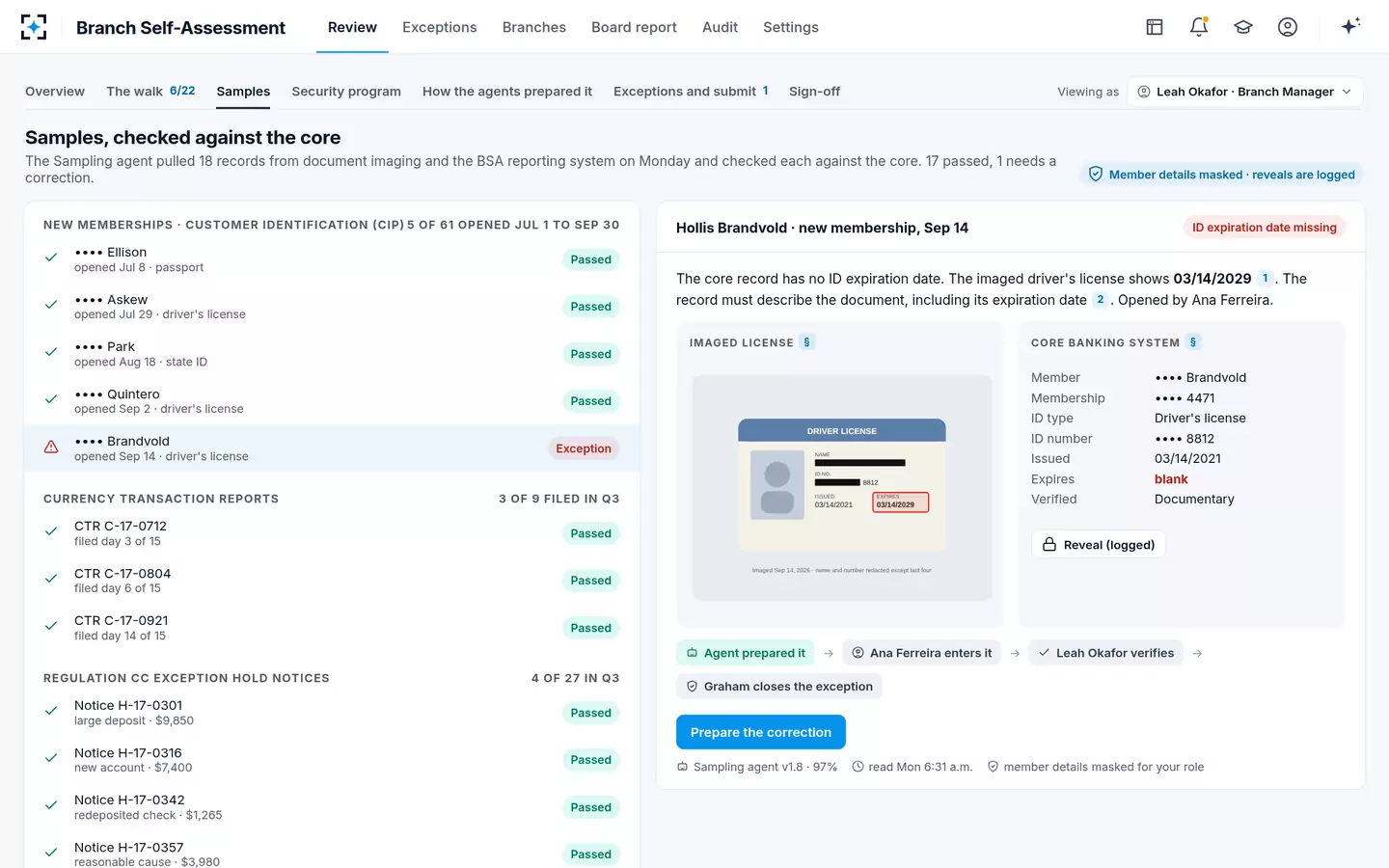This screenshot has width=1389, height=868.
Task: Click the checkmark icon beside Notice H-17-0301
Action: pos(51,712)
